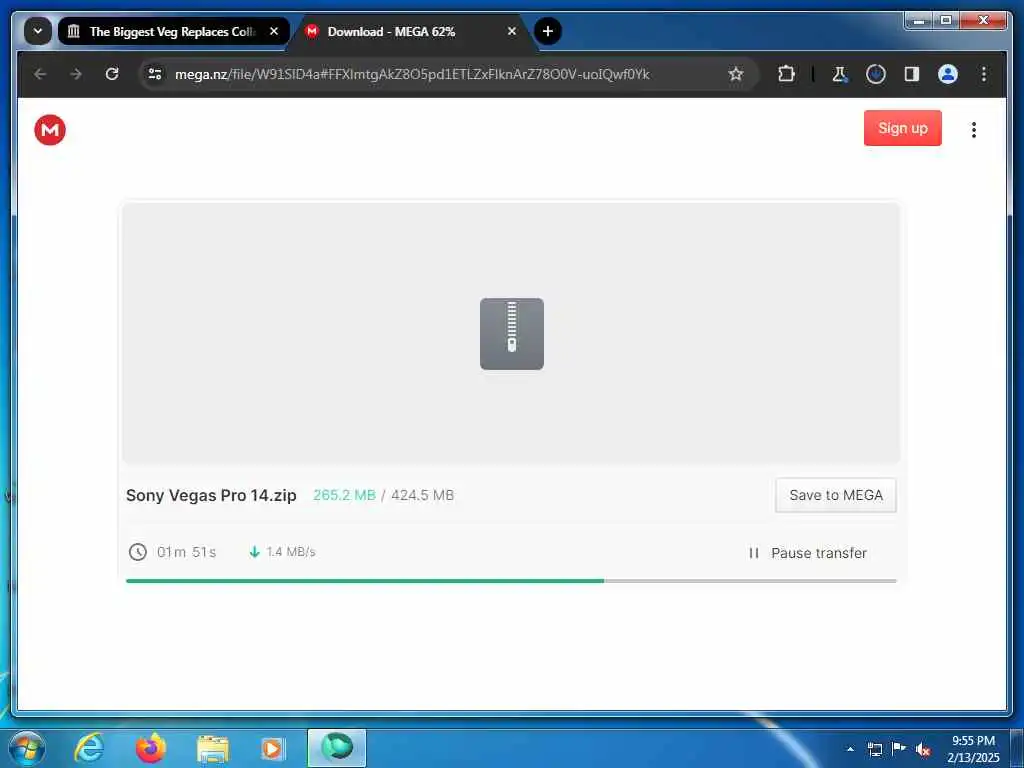Open the Chrome three-dot menu
This screenshot has width=1024, height=768.
click(x=984, y=74)
